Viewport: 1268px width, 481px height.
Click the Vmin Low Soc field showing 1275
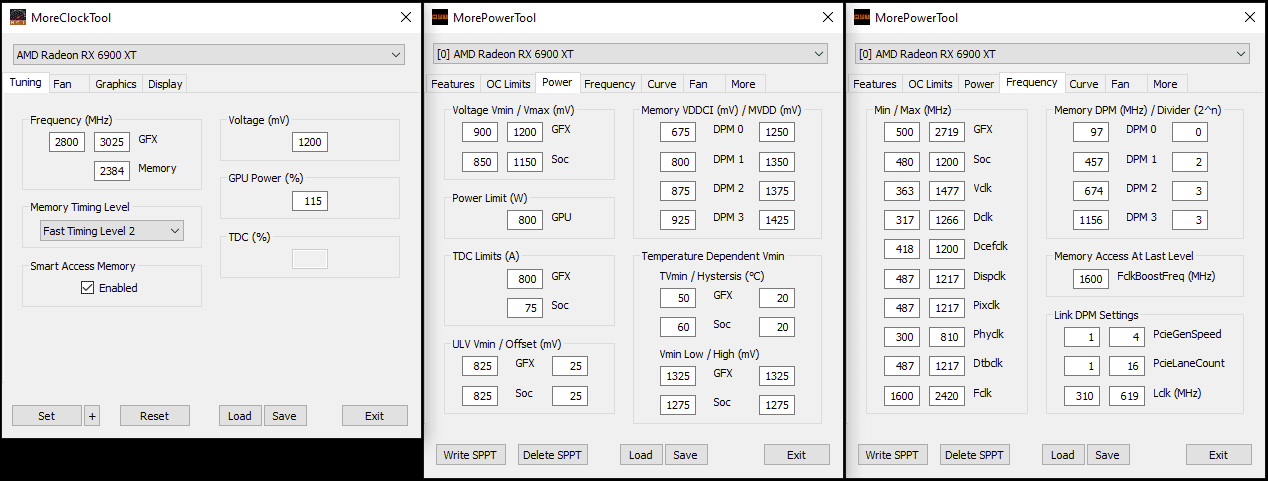[x=678, y=405]
